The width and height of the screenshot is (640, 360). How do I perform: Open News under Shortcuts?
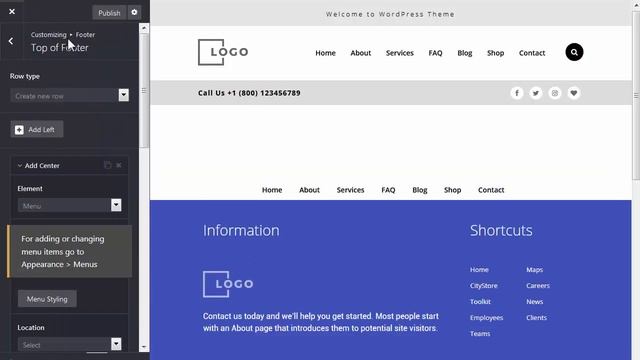(534, 302)
